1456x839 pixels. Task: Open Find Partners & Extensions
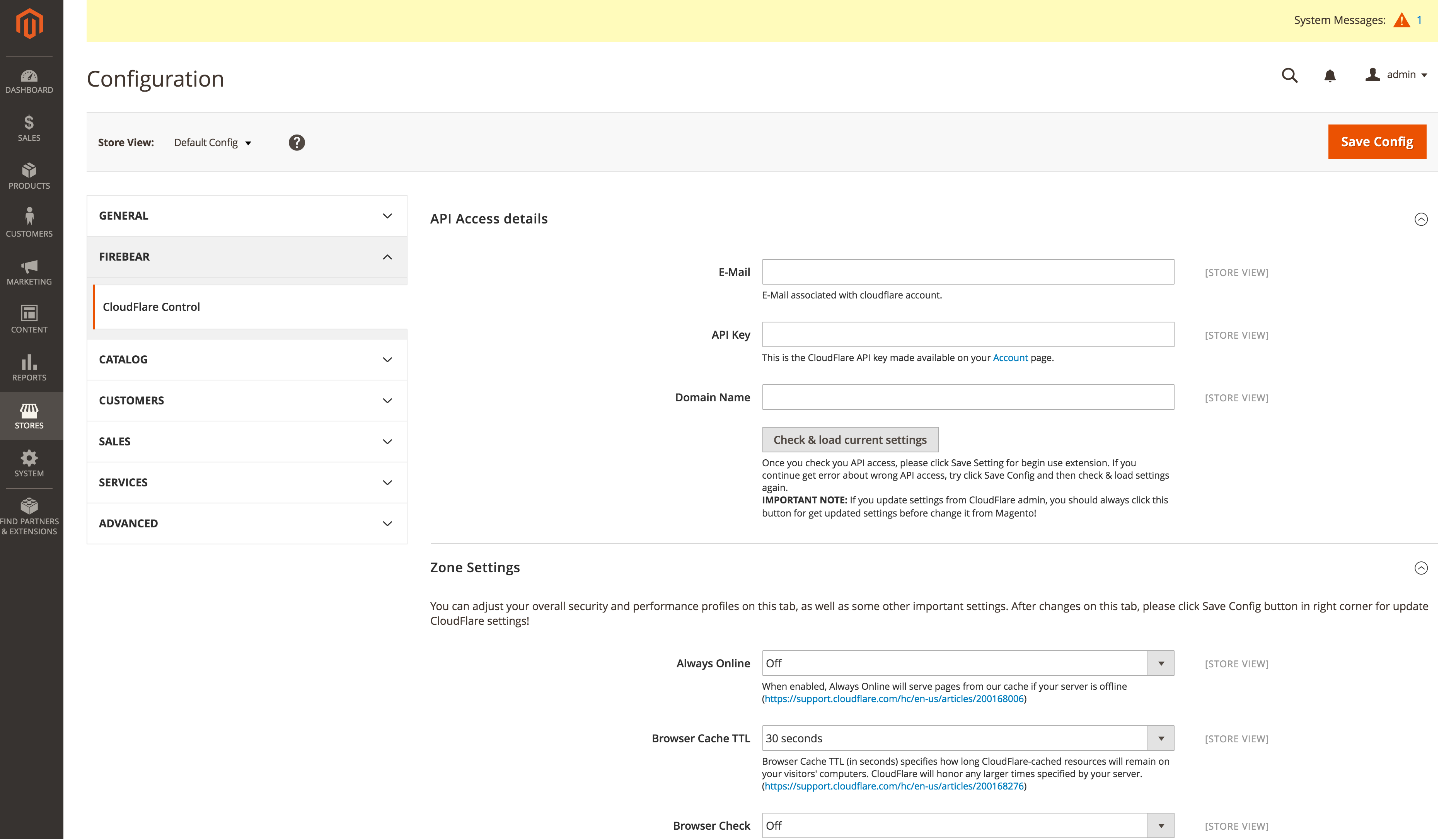click(x=29, y=516)
